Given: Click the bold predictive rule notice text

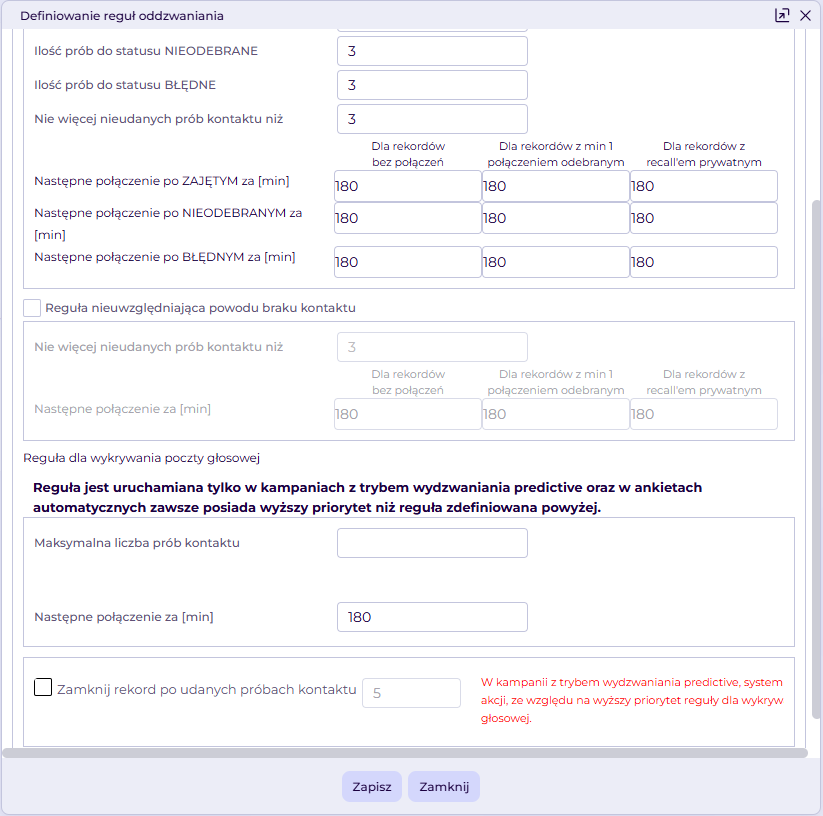Looking at the screenshot, I should 367,497.
